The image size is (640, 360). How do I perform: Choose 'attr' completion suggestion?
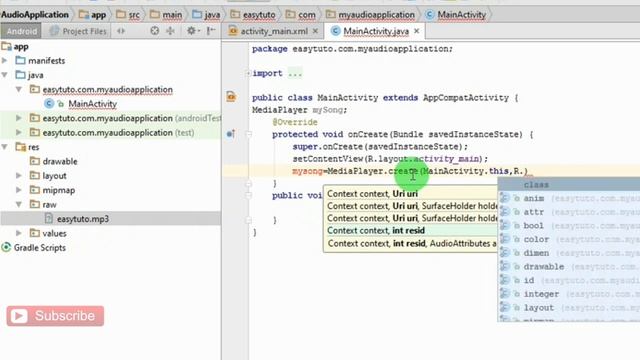click(x=569, y=212)
